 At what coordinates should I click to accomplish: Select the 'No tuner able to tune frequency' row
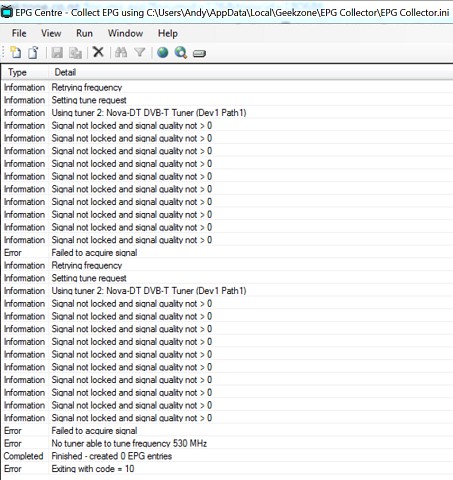coord(227,443)
